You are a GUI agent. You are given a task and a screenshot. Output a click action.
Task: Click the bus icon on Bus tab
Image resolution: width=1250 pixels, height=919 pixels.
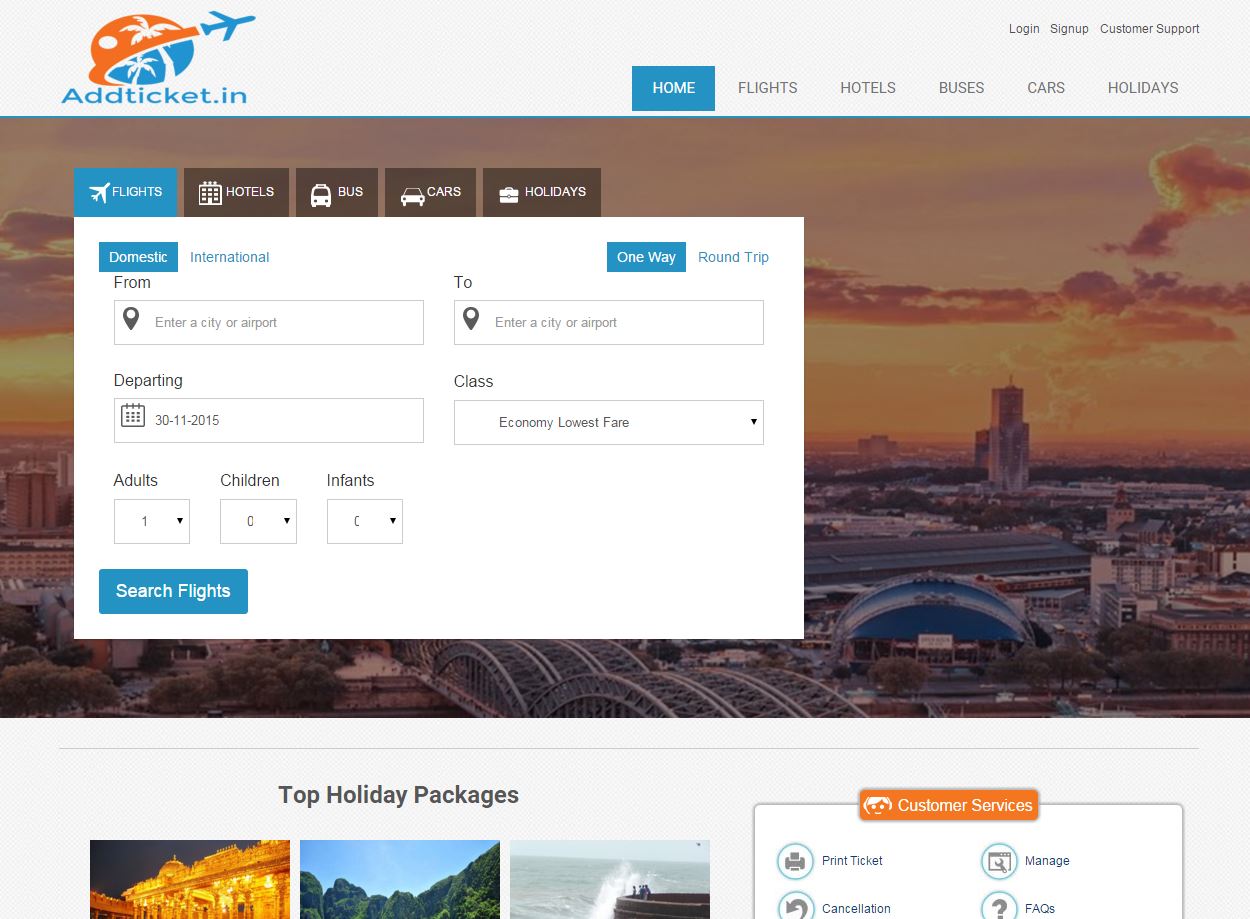coord(321,194)
